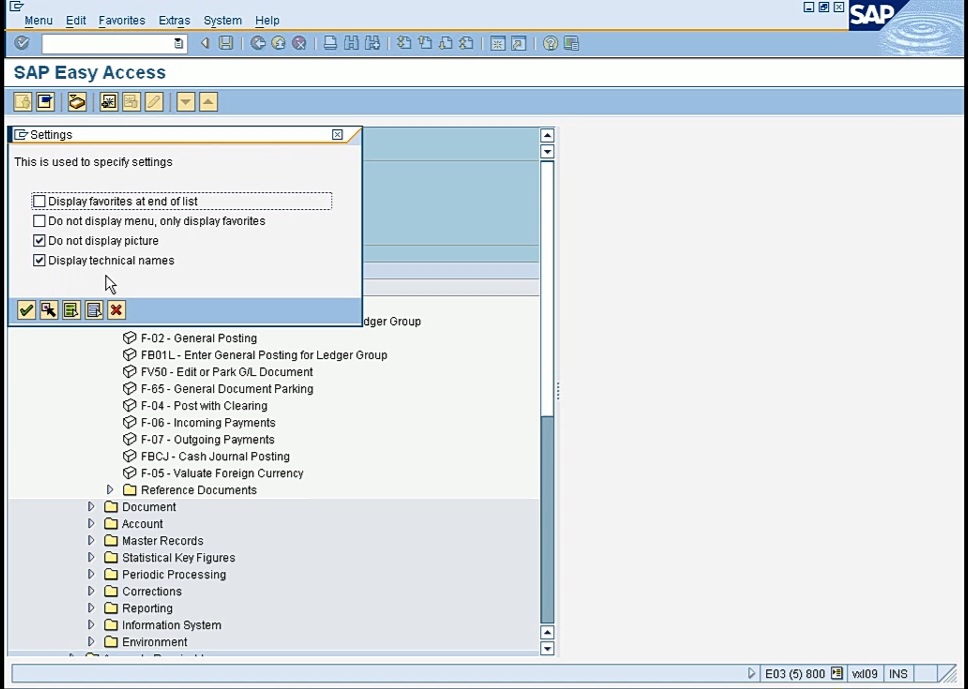Select F-07 - Outgoing Payments

[x=207, y=440]
